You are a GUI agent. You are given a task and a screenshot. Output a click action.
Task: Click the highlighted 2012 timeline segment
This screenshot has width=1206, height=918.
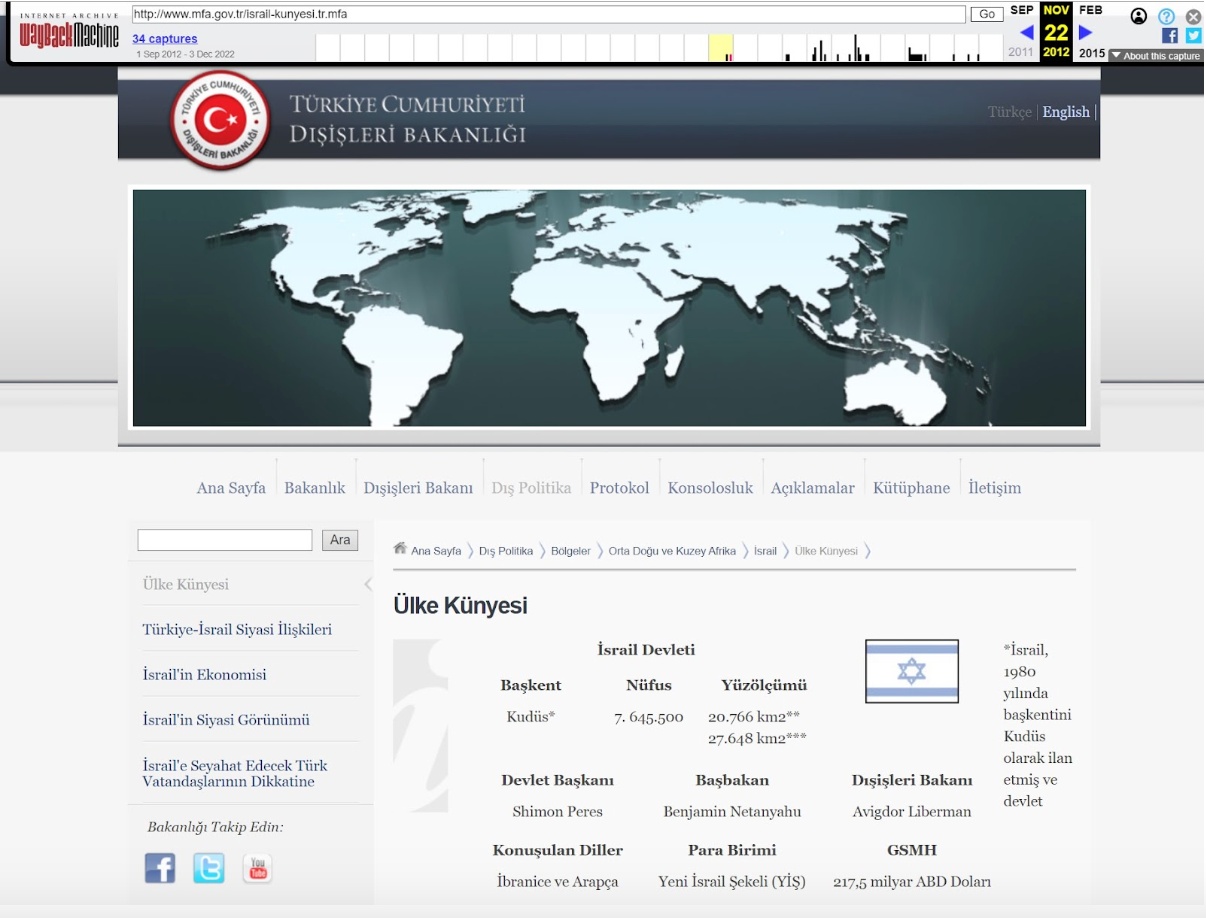pos(721,48)
